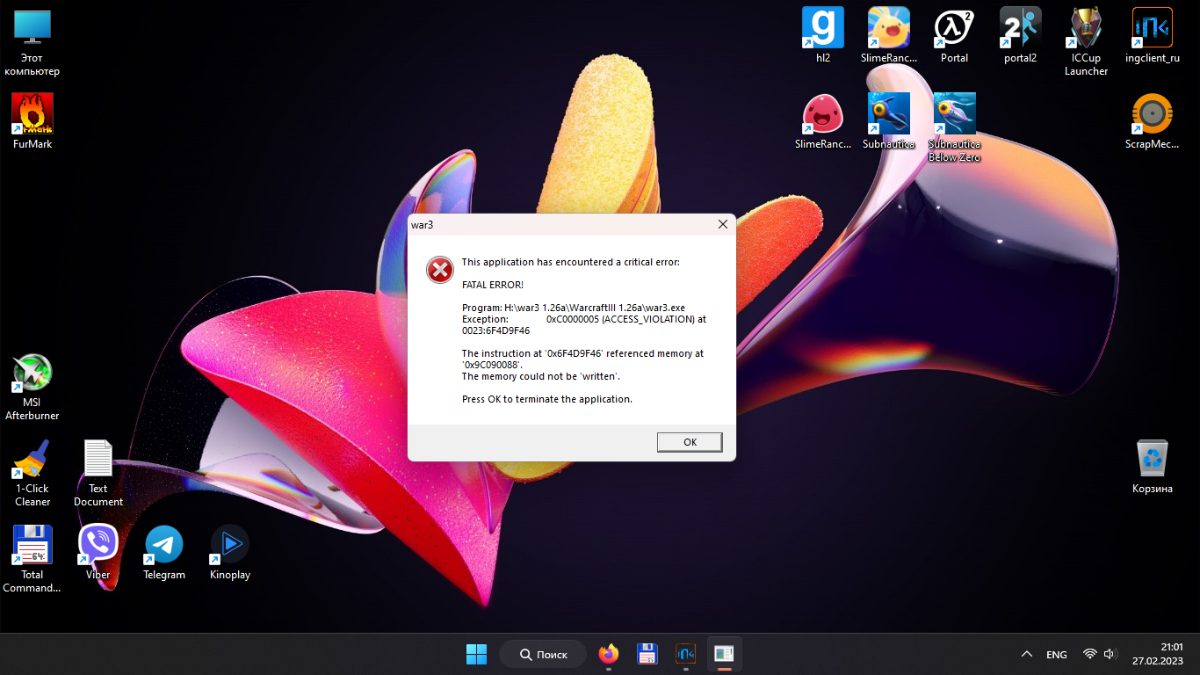Expand the hidden system tray icons

[1026, 655]
